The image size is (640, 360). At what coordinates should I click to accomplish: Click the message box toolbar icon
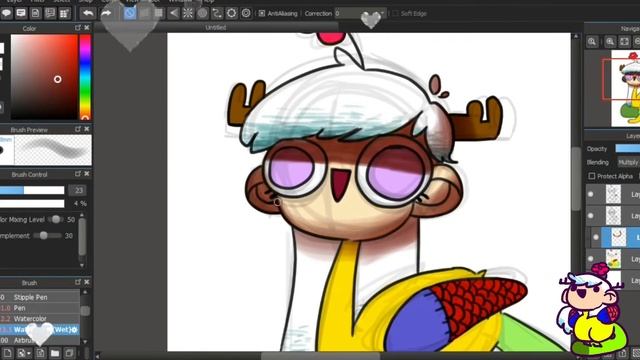21,13
